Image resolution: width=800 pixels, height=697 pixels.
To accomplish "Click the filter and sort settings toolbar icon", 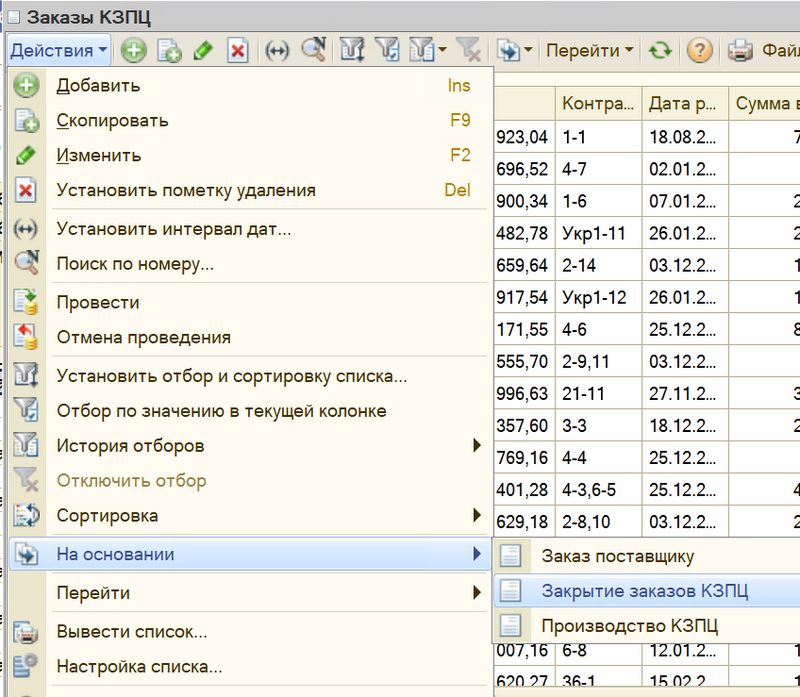I will [352, 50].
